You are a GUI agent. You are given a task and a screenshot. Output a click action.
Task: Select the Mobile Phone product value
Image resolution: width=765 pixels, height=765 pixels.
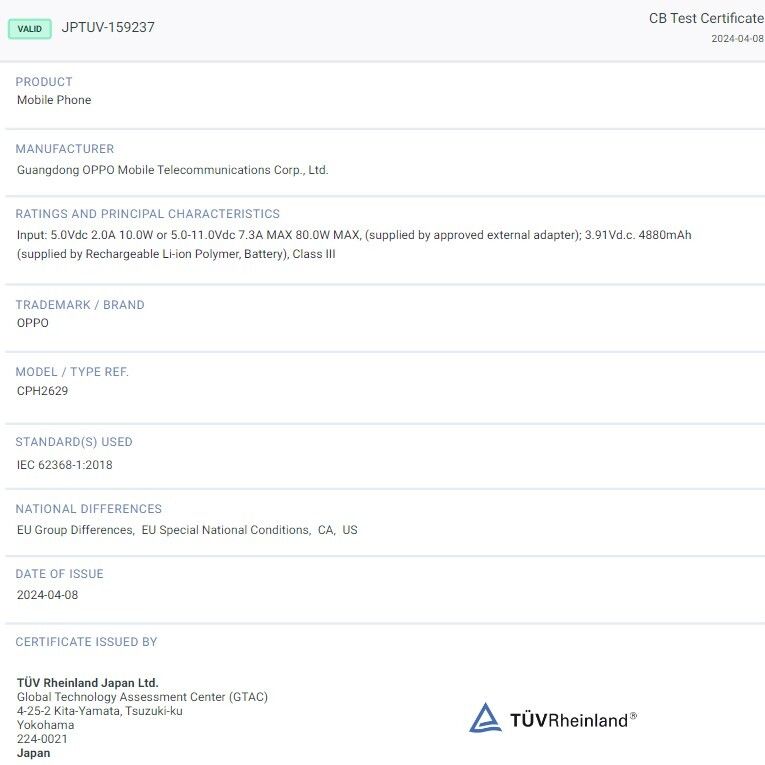pos(54,100)
